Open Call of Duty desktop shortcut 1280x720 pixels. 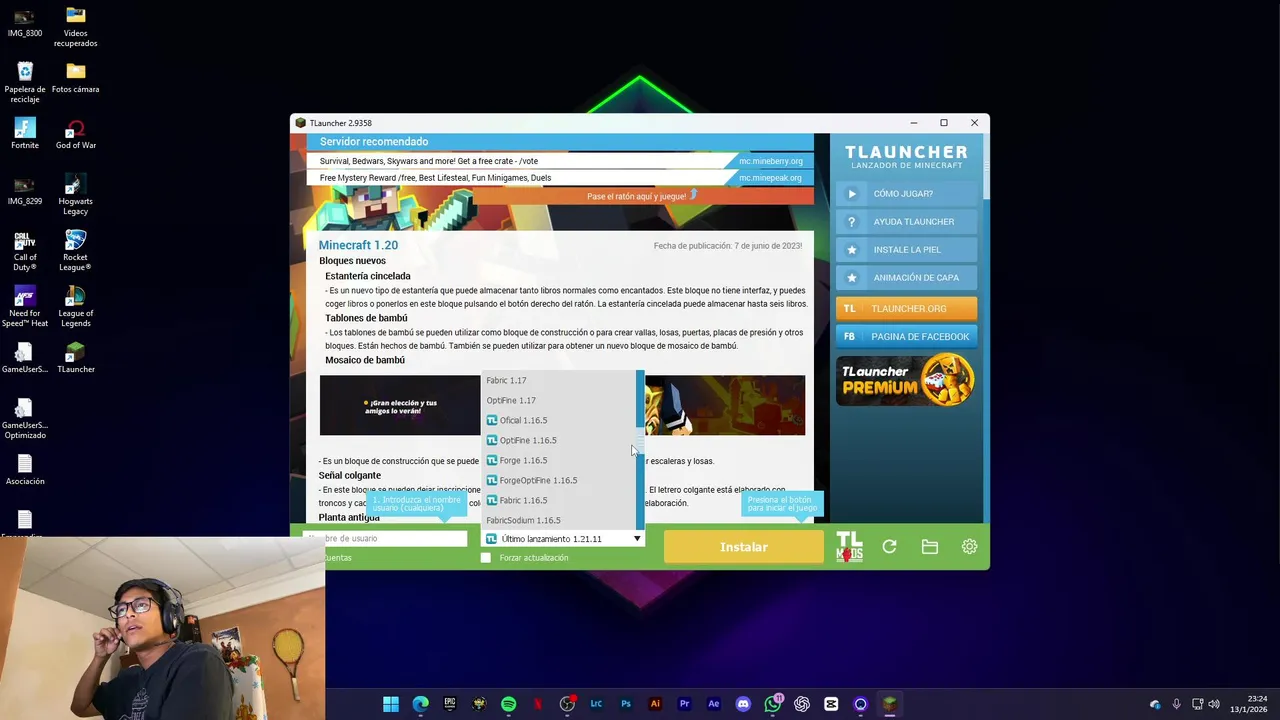(x=25, y=249)
